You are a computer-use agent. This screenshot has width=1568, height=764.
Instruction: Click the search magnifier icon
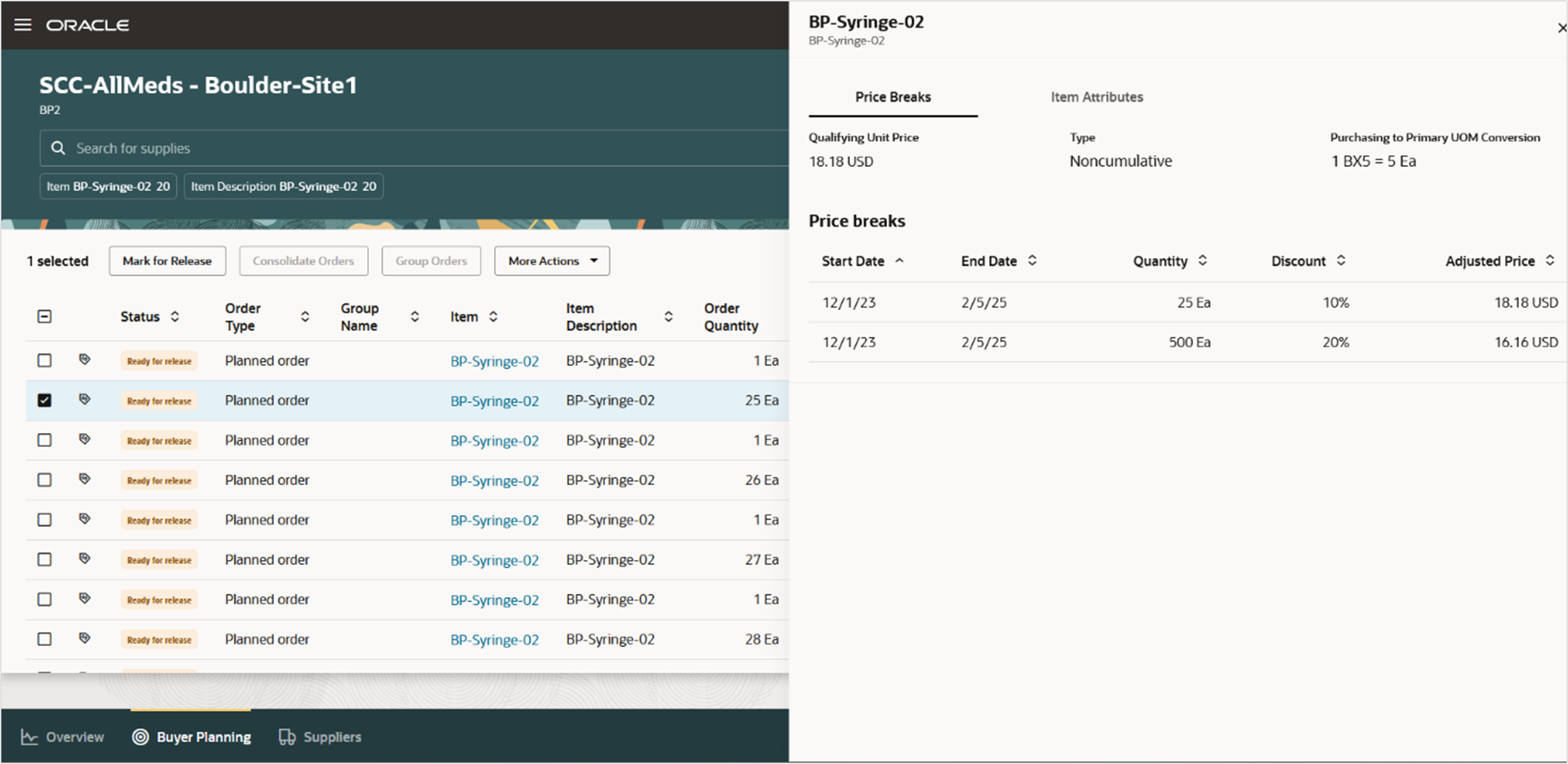pos(58,148)
